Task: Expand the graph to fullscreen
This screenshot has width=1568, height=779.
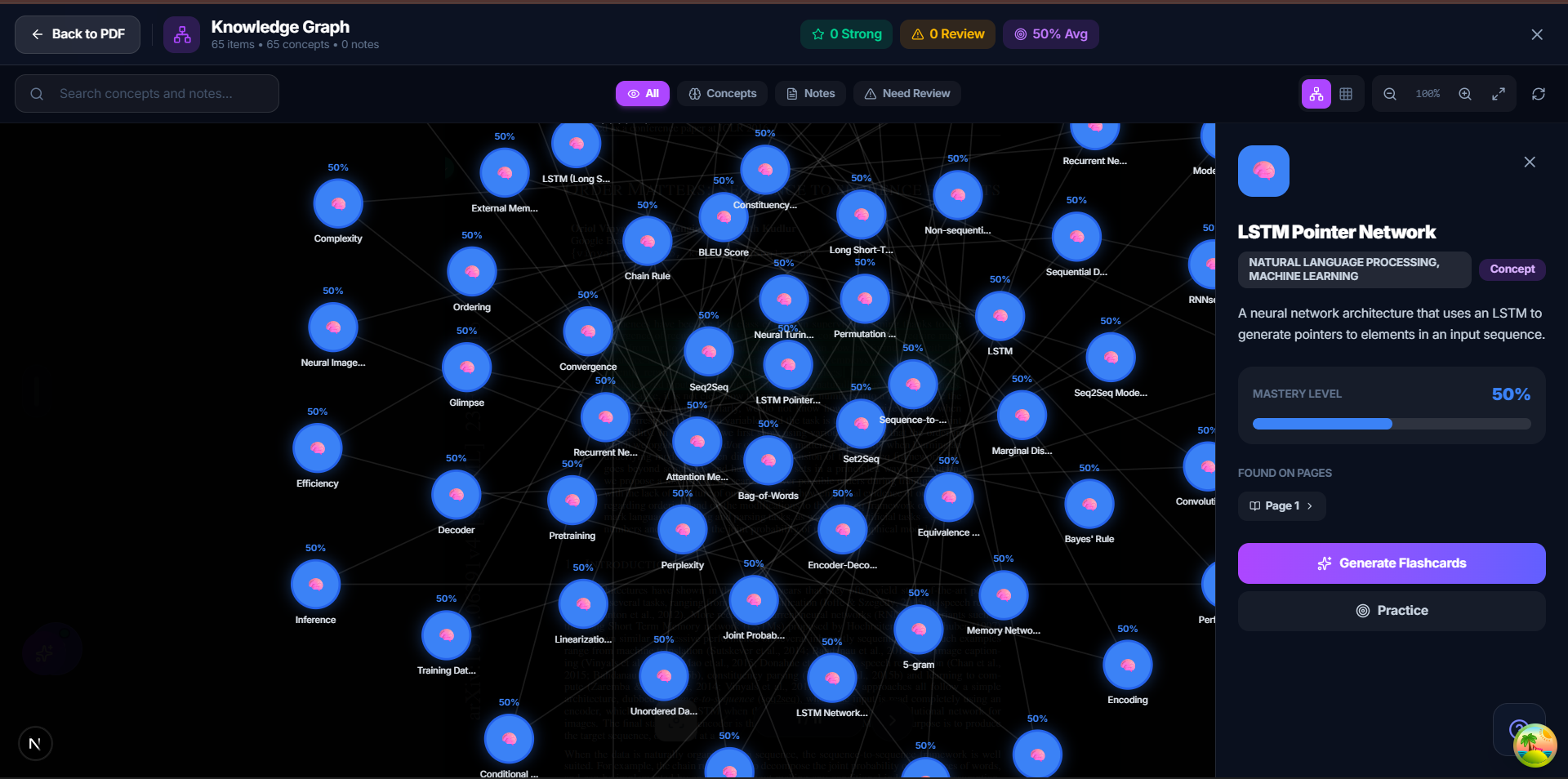Action: click(1499, 93)
